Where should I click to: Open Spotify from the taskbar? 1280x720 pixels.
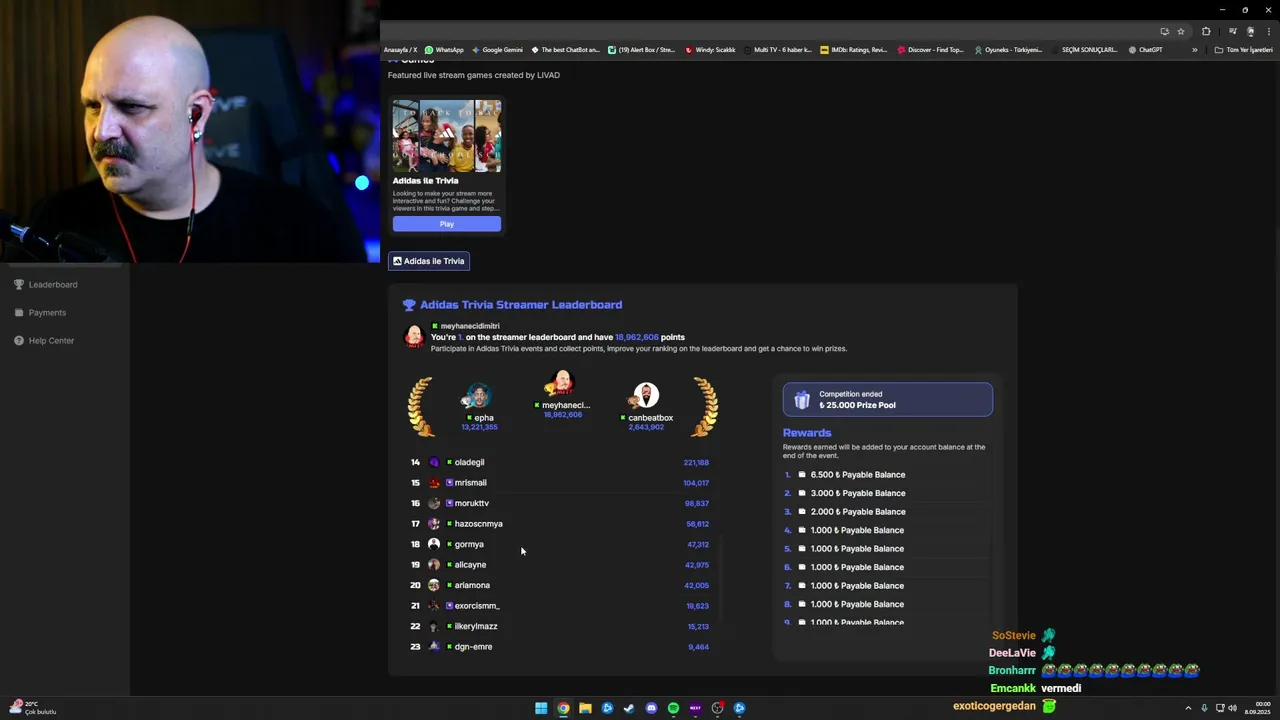[673, 708]
